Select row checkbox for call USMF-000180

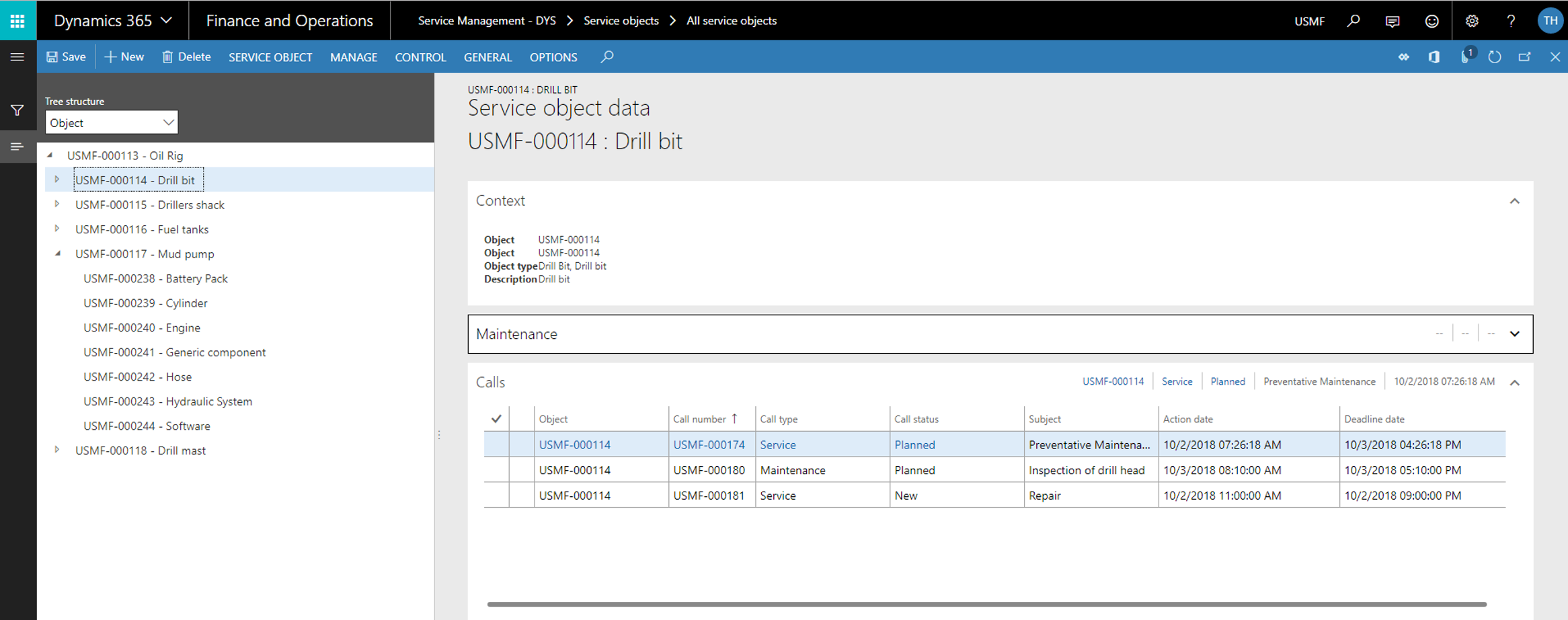coord(496,470)
